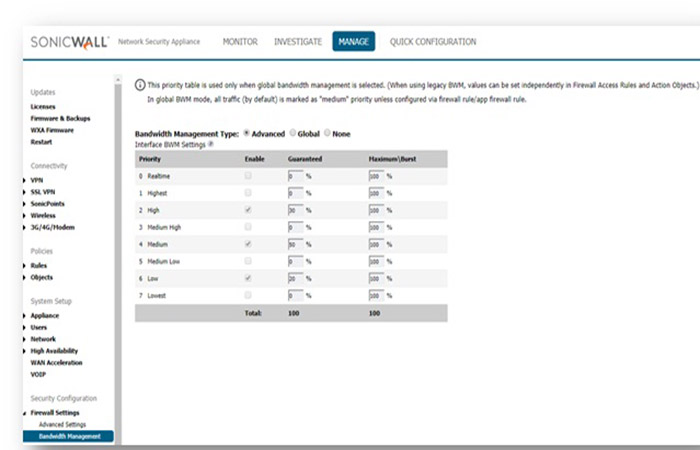The height and width of the screenshot is (450, 700).
Task: Click Medium Low maximum burst field
Action: pos(376,261)
